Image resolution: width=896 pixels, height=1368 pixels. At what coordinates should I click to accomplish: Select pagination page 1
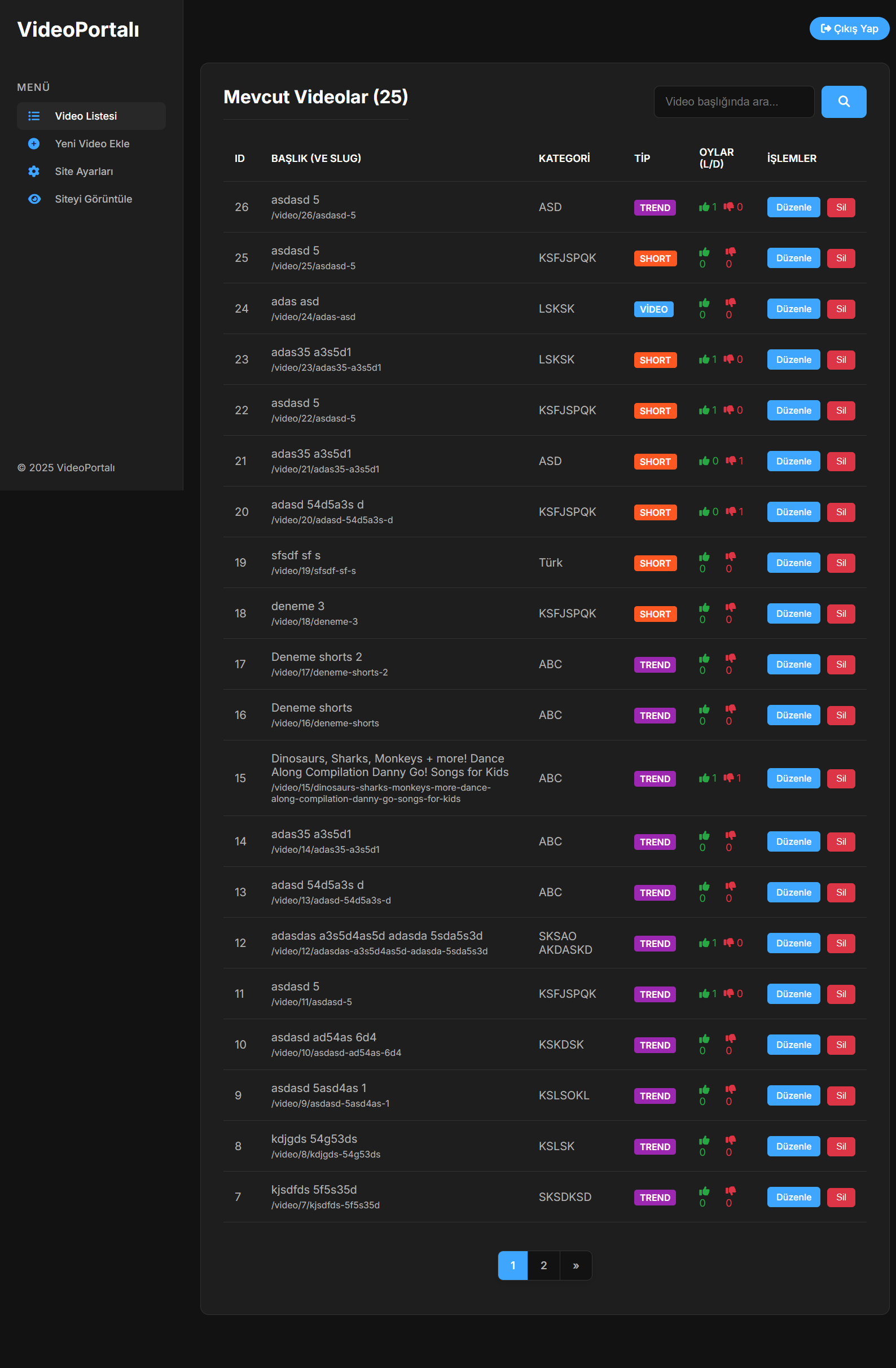click(x=513, y=1265)
